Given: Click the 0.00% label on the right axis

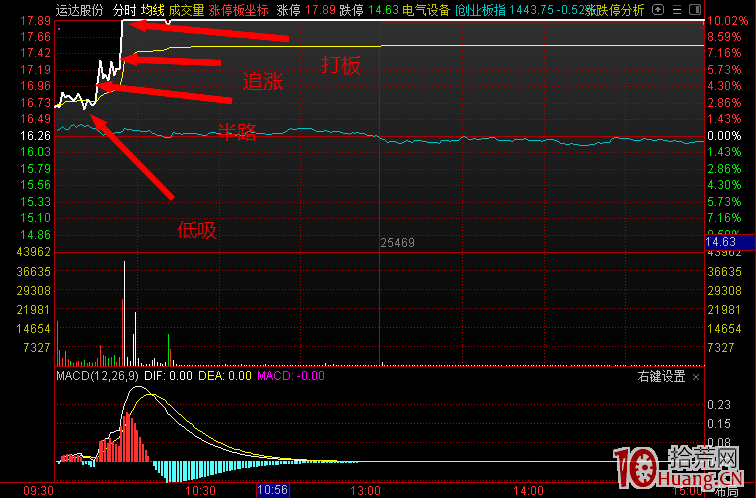Looking at the screenshot, I should 724,136.
